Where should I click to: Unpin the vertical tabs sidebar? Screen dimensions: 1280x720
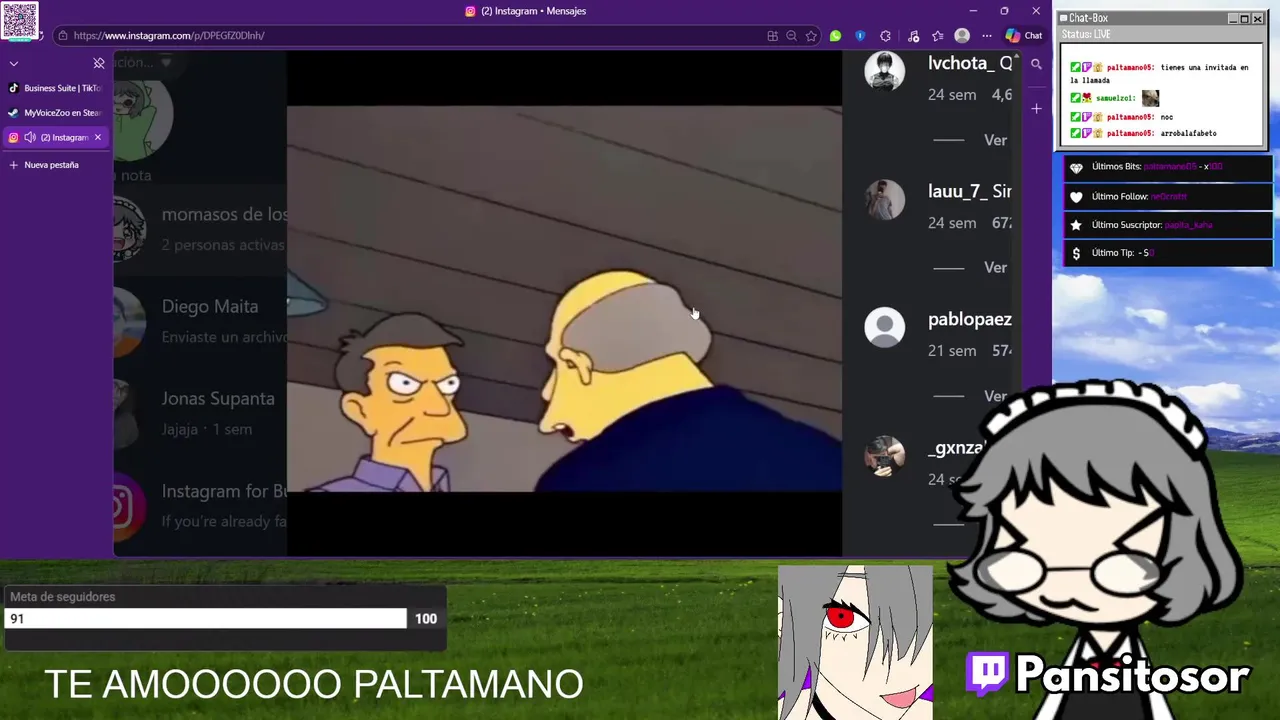pyautogui.click(x=99, y=63)
